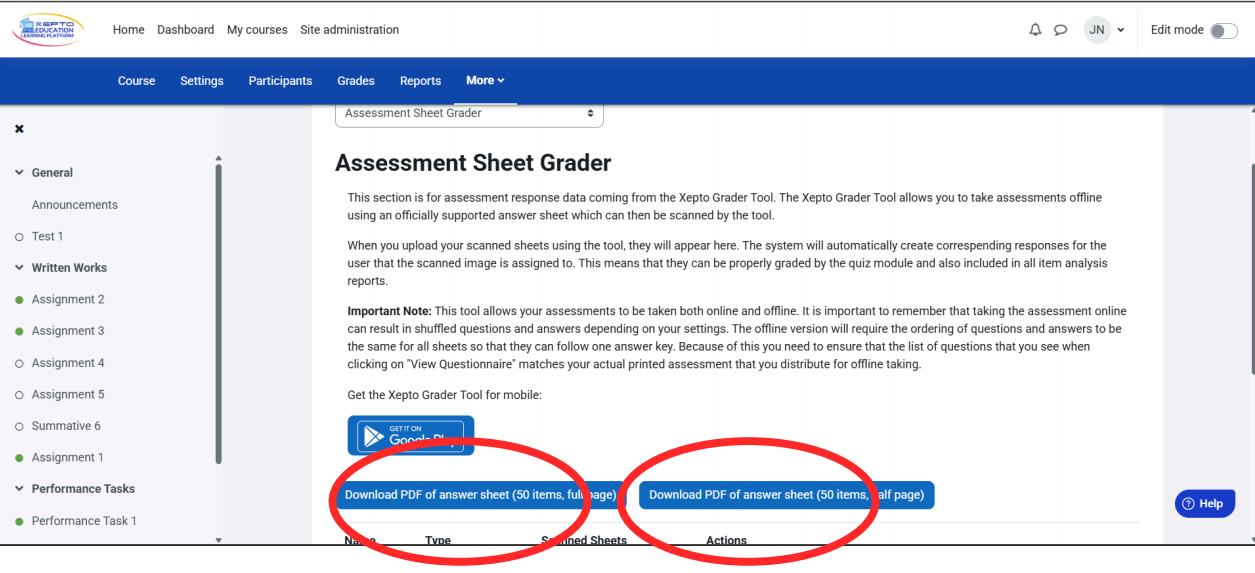This screenshot has width=1255, height=573.
Task: Click the 'Important Note:' bold text
Action: 390,312
